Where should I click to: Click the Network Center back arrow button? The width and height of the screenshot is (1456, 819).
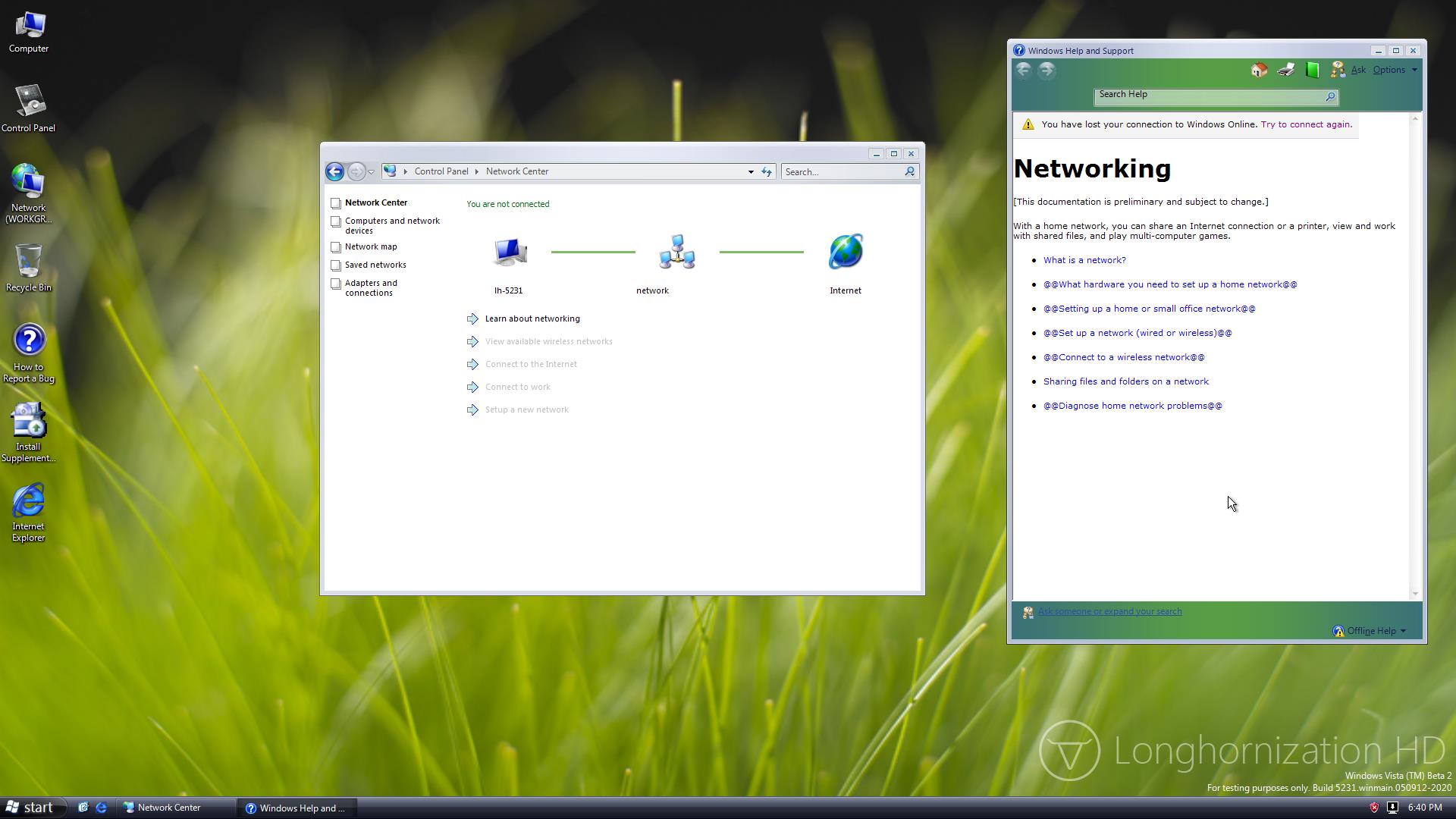point(334,171)
